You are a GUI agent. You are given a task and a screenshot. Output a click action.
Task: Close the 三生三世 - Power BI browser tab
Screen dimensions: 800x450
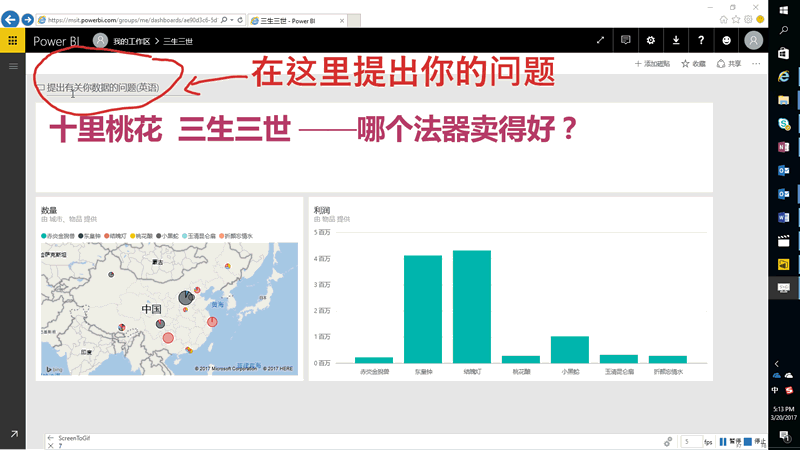click(x=342, y=20)
